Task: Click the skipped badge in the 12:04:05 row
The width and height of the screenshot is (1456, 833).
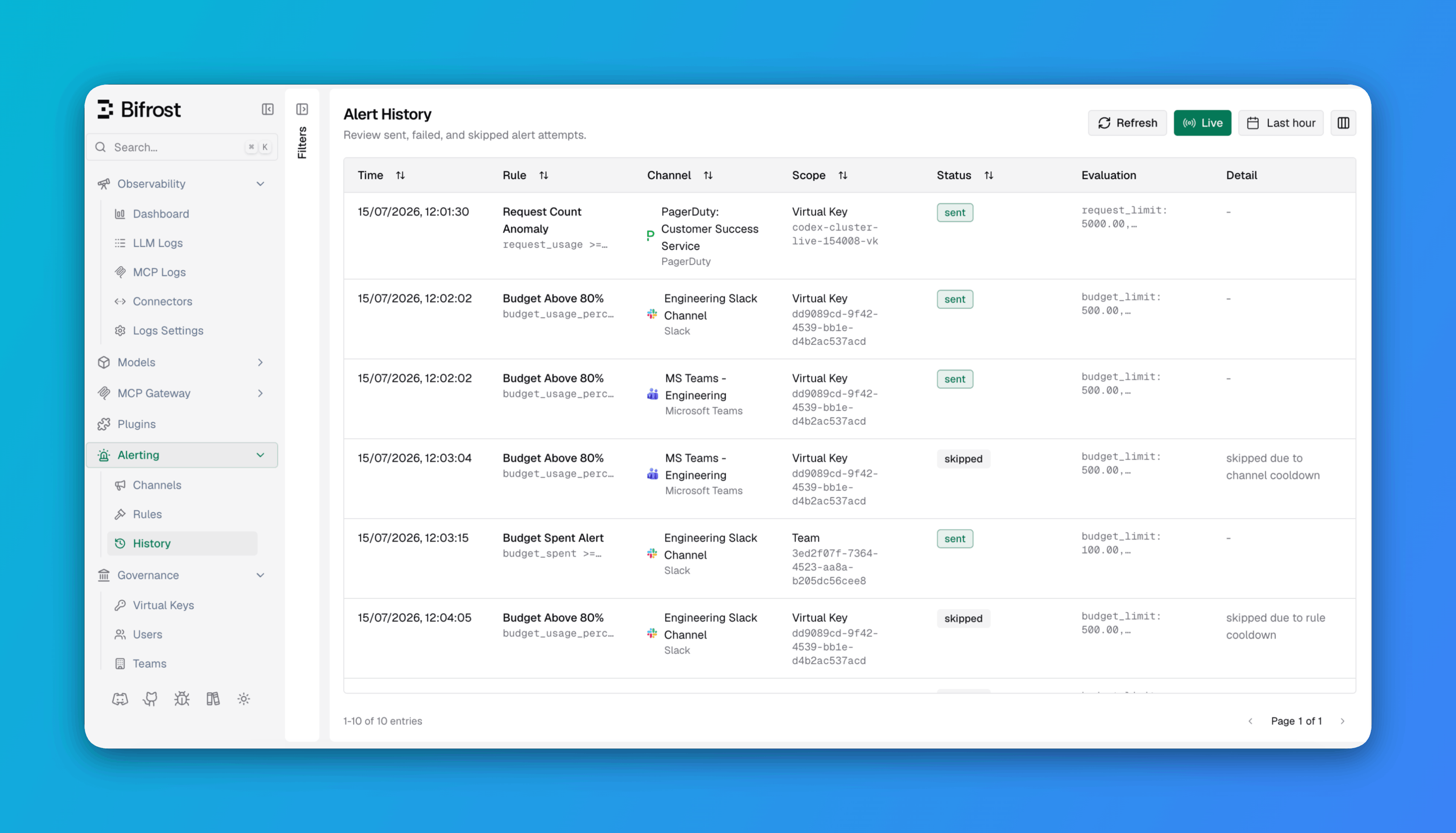Action: [x=963, y=619]
